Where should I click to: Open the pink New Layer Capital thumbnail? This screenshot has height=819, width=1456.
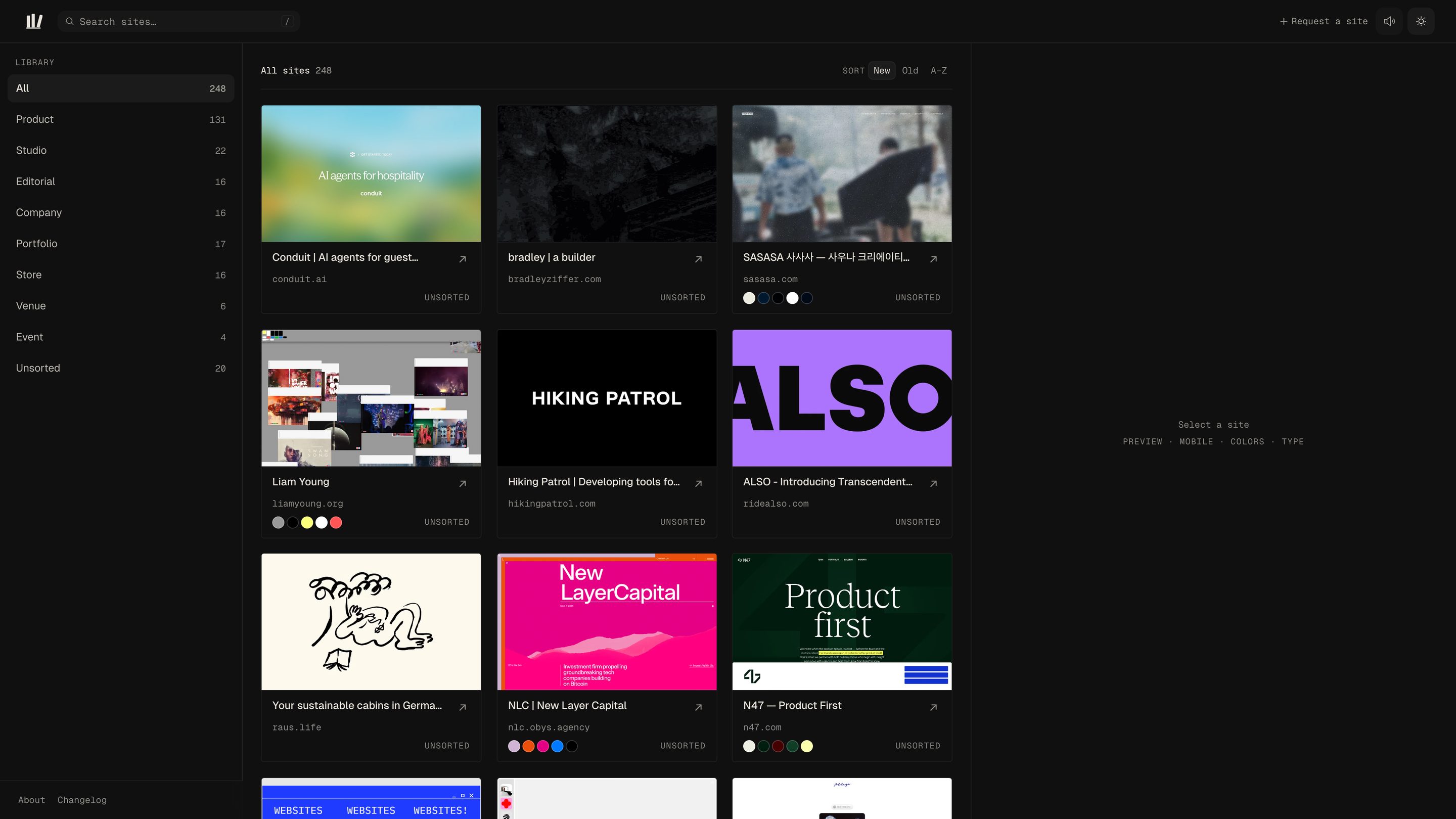[x=607, y=622]
